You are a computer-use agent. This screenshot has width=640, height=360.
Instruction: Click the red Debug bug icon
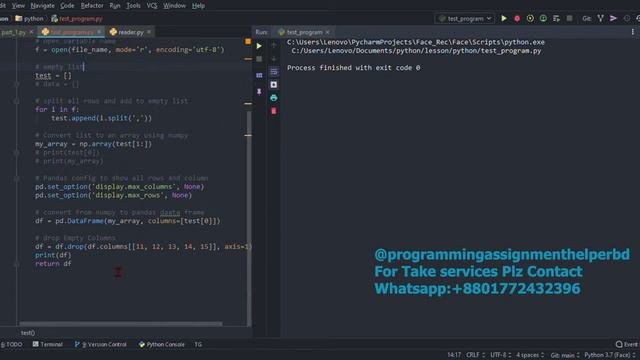517,18
